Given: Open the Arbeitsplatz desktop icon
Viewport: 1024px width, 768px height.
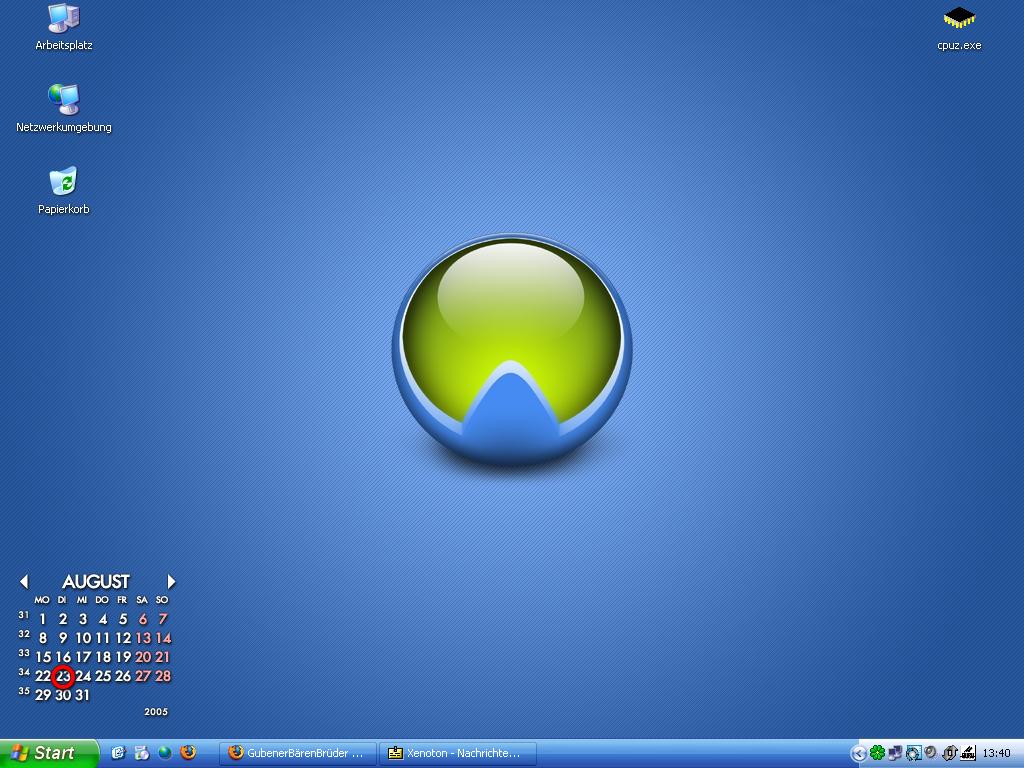Looking at the screenshot, I should pos(63,27).
